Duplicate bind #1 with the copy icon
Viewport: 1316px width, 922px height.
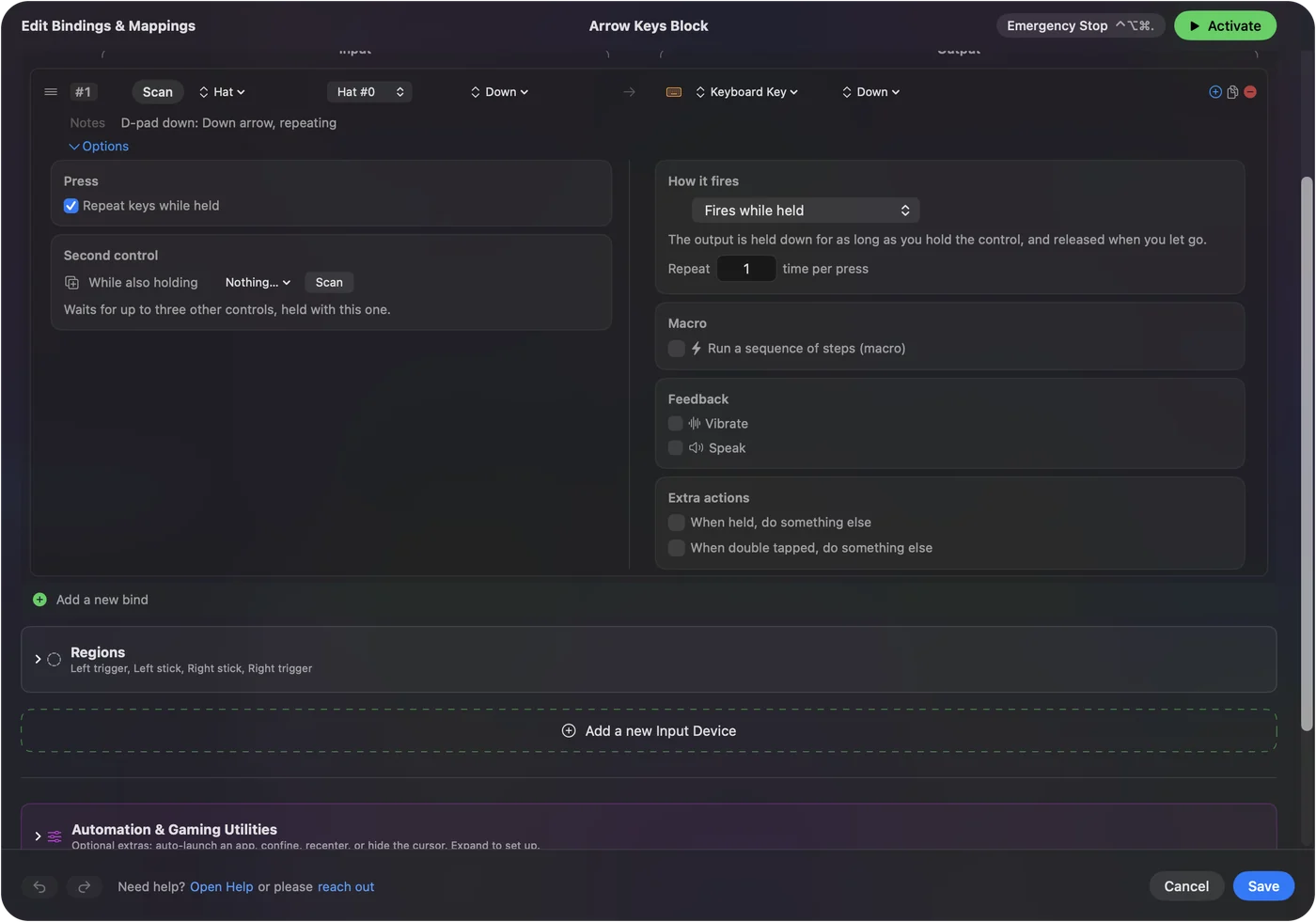coord(1232,92)
